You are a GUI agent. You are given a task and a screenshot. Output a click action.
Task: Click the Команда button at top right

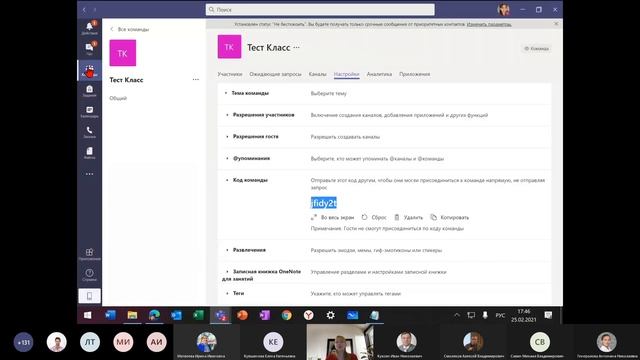[537, 49]
